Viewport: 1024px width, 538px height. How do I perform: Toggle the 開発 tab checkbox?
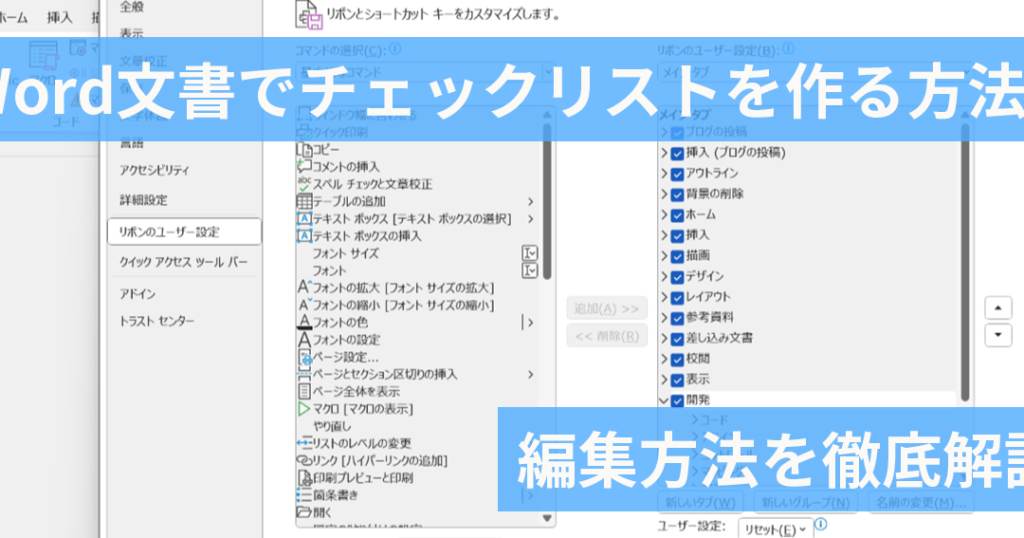tap(677, 400)
